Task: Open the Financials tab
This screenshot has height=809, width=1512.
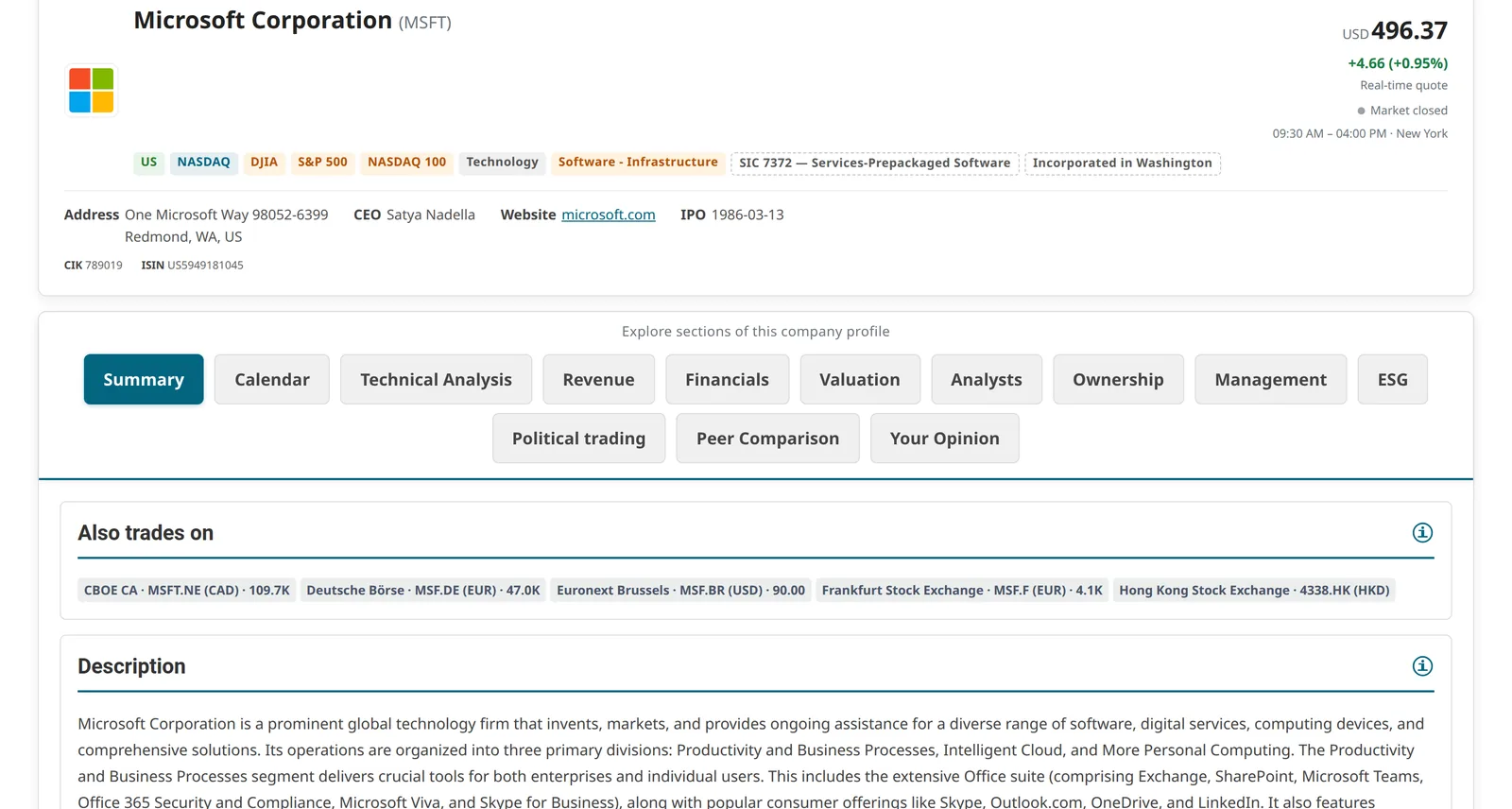Action: pos(727,379)
